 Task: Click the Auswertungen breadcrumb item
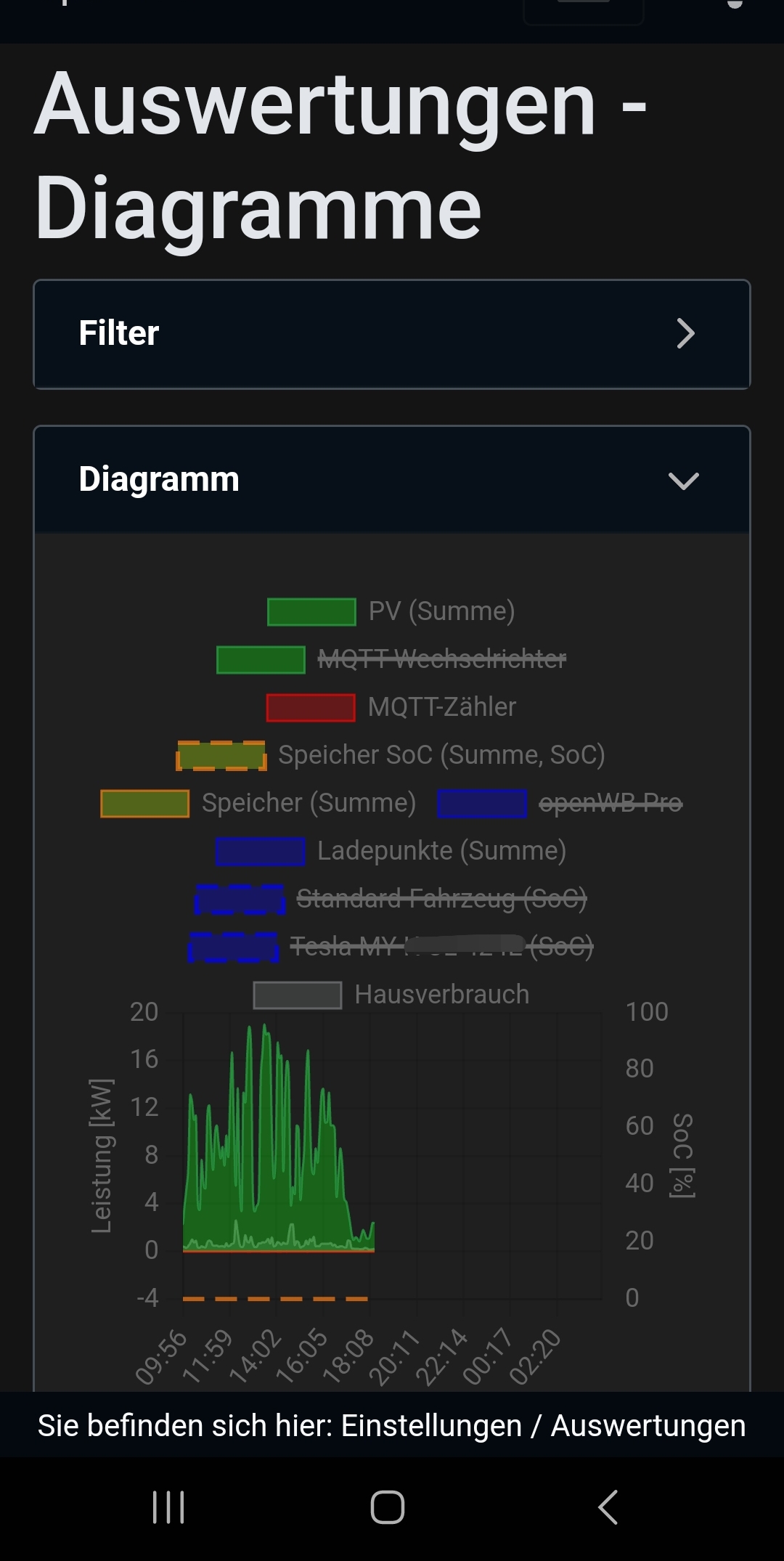[648, 1426]
